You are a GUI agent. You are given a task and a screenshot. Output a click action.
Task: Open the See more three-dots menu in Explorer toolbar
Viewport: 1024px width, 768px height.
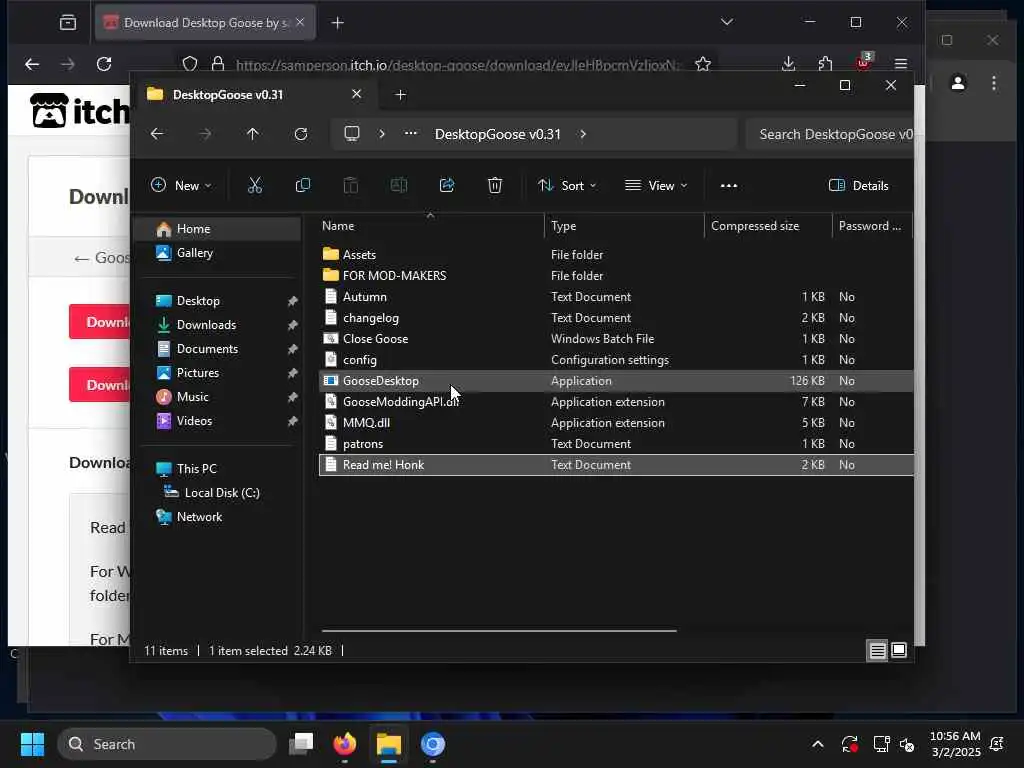click(729, 185)
